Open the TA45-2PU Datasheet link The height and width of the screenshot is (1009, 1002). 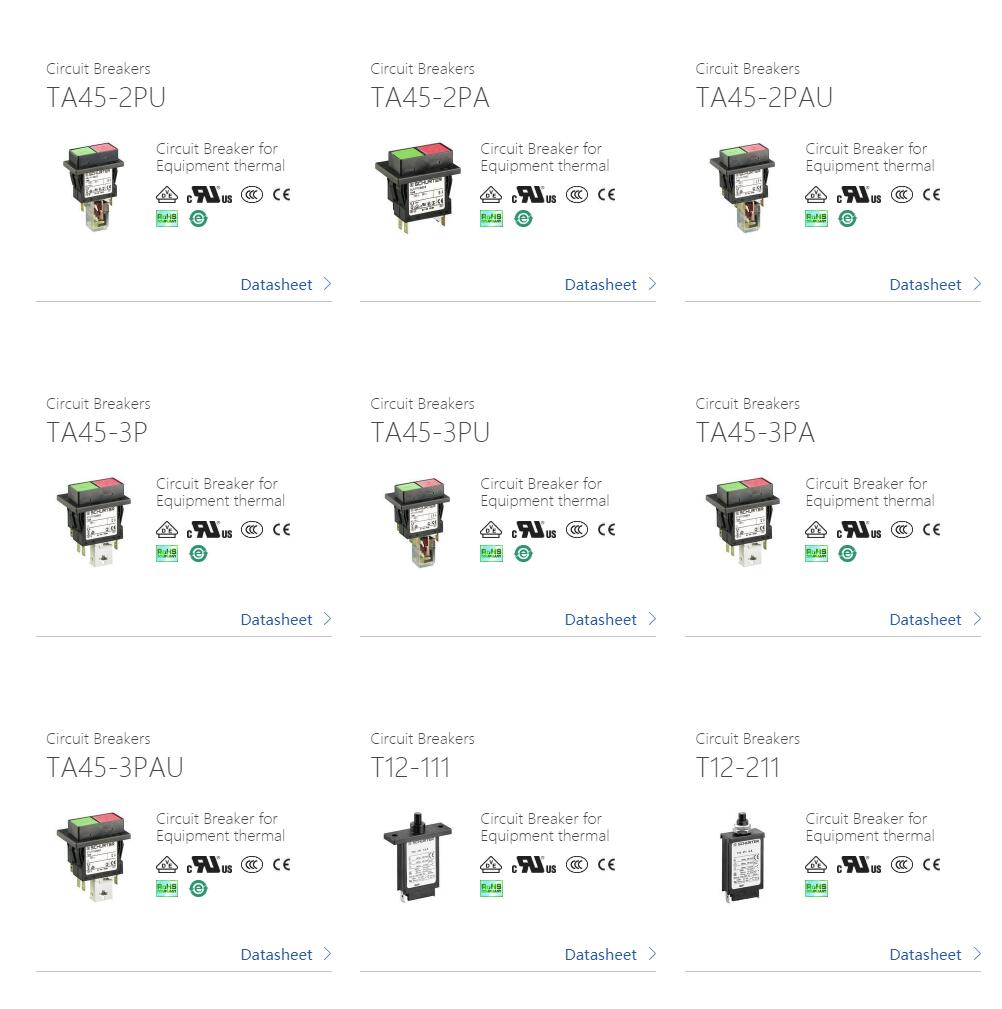click(276, 284)
